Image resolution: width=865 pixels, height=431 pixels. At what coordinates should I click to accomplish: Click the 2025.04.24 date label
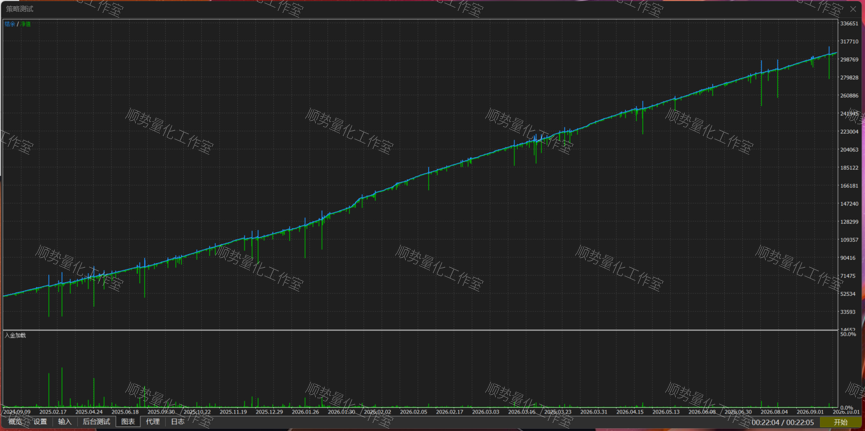pos(89,412)
